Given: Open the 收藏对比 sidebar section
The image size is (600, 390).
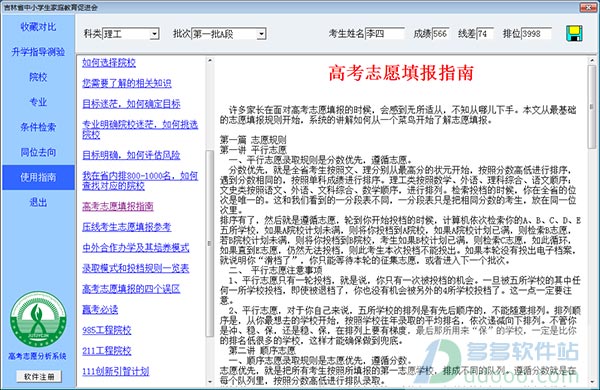Looking at the screenshot, I should (38, 27).
